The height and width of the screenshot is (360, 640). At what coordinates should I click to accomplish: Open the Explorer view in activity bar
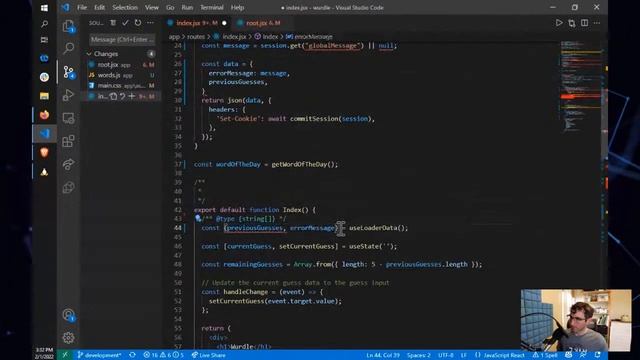click(x=69, y=27)
